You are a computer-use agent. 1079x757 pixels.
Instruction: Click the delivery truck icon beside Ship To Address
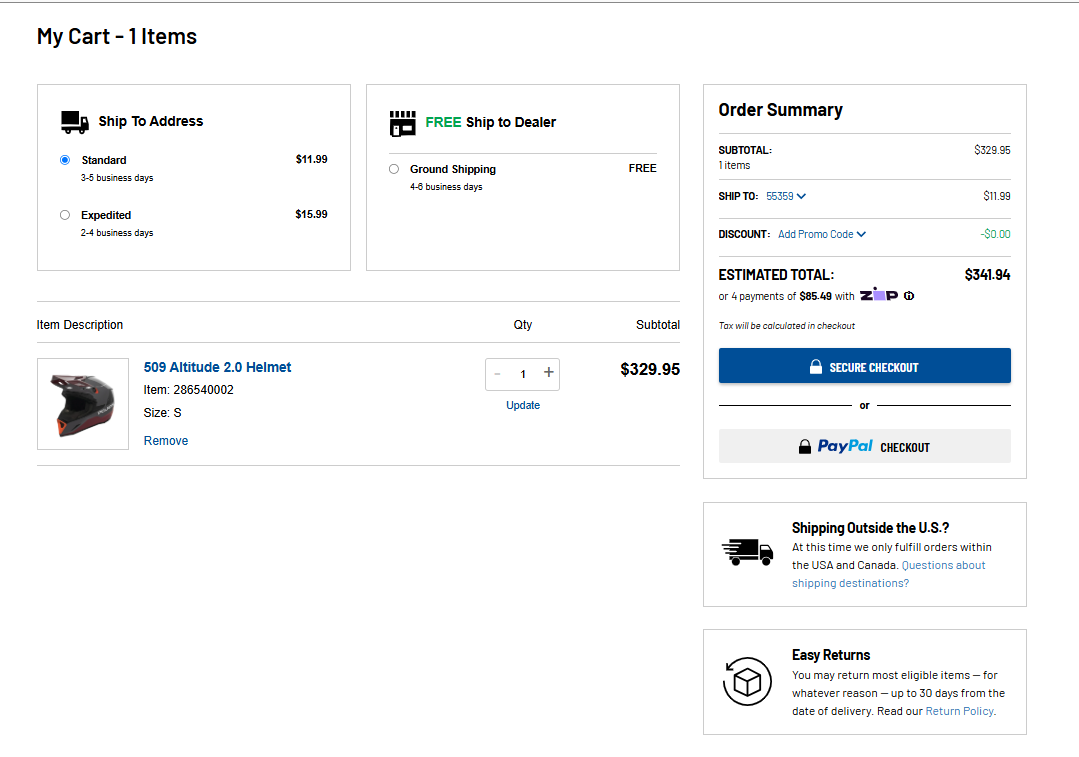75,122
